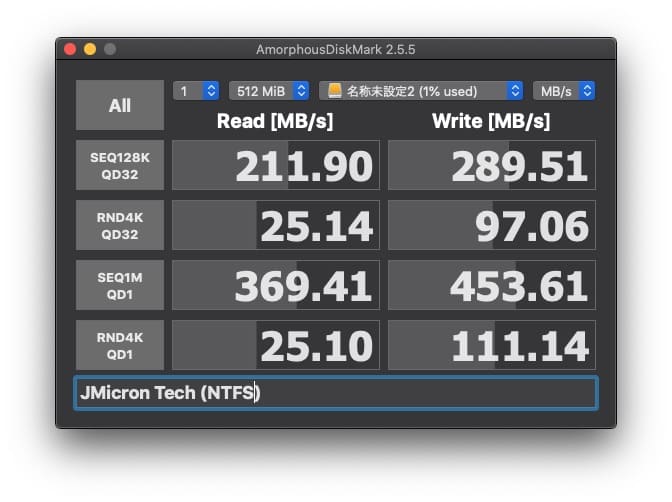Click the 25.14 RND4K QD32 read value
Image resolution: width=672 pixels, height=502 pixels.
(276, 225)
